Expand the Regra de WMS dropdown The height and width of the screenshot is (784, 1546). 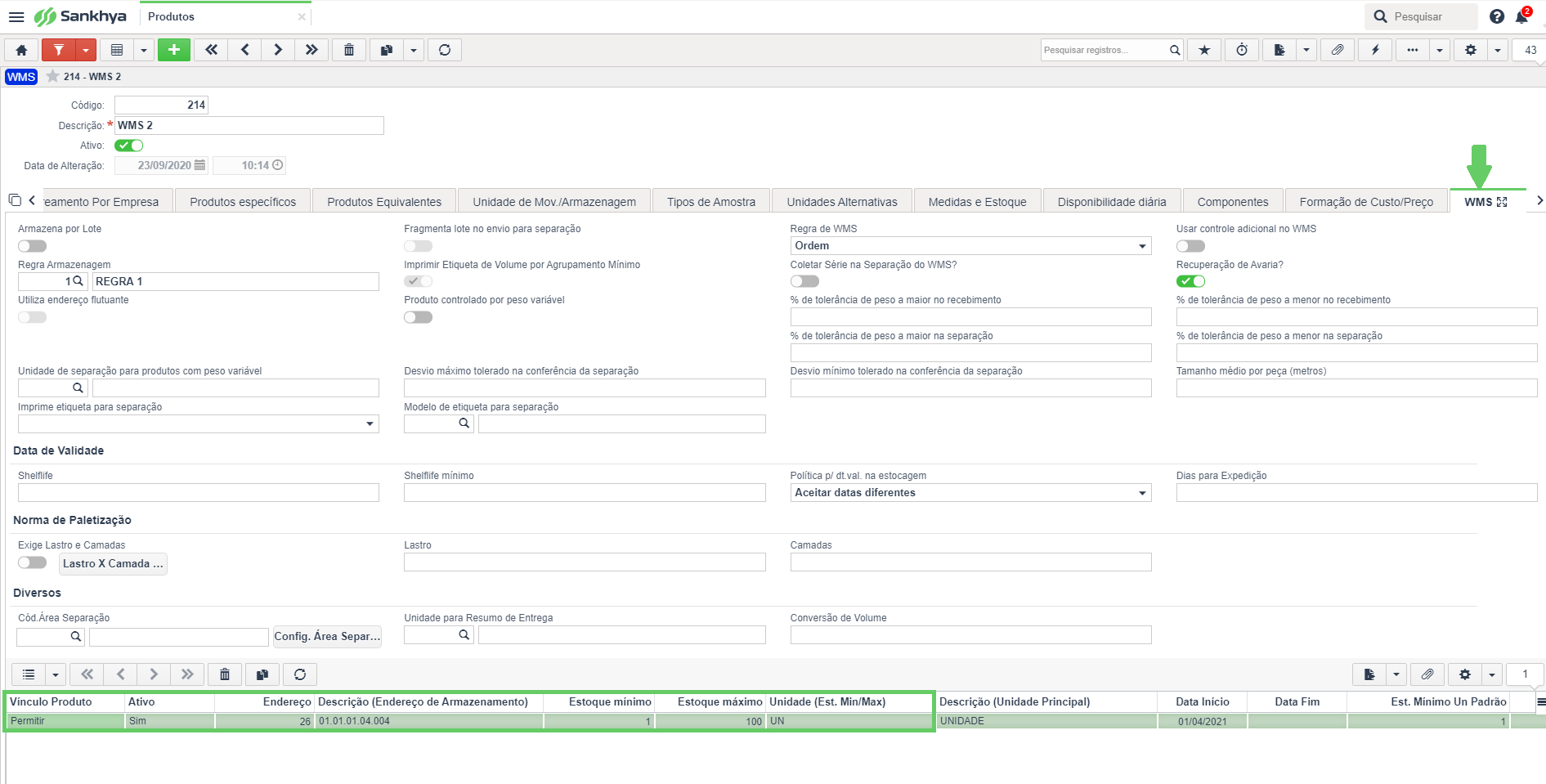pos(970,246)
